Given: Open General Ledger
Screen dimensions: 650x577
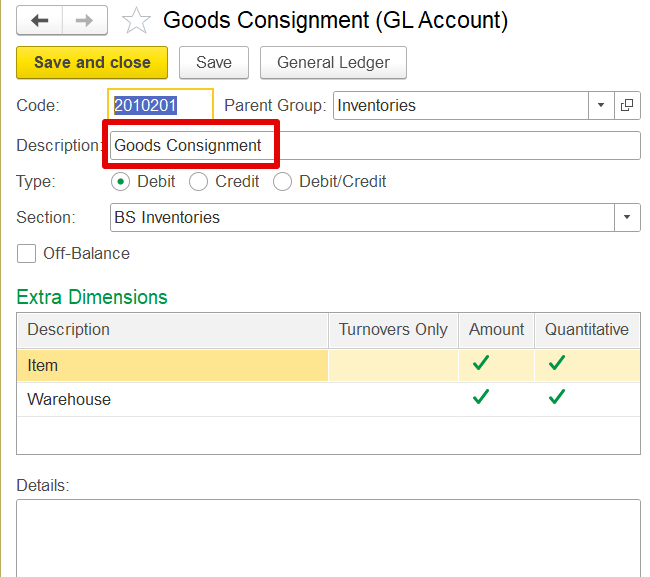Looking at the screenshot, I should 333,62.
